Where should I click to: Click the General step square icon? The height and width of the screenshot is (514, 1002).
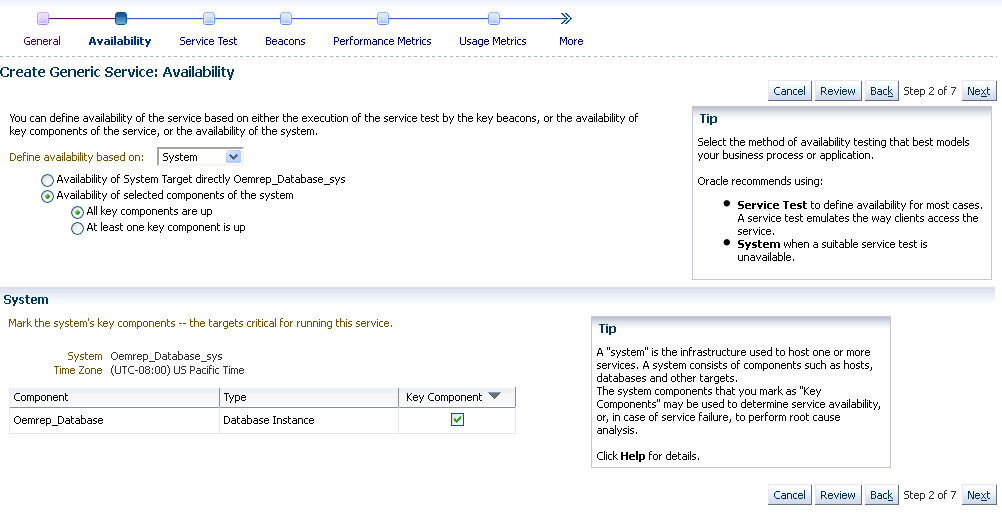pos(43,19)
